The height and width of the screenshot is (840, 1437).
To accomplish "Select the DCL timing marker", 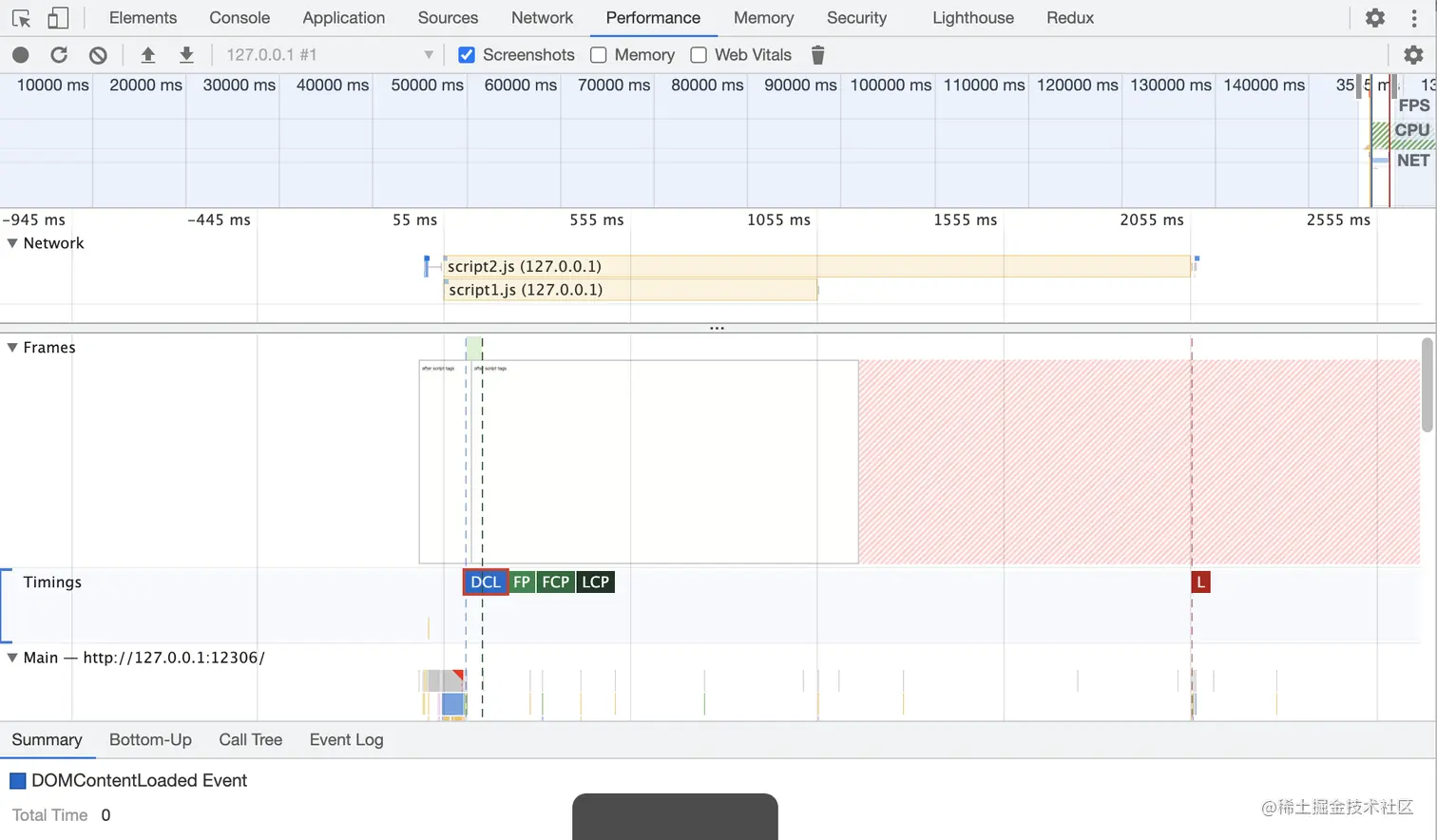I will tap(486, 582).
